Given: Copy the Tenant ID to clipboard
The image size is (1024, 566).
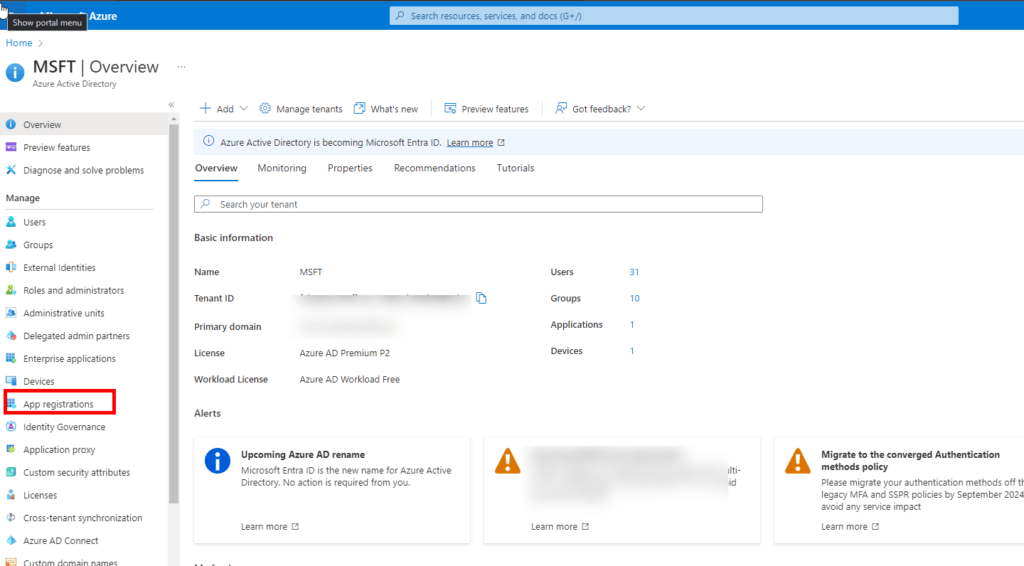Looking at the screenshot, I should point(481,298).
